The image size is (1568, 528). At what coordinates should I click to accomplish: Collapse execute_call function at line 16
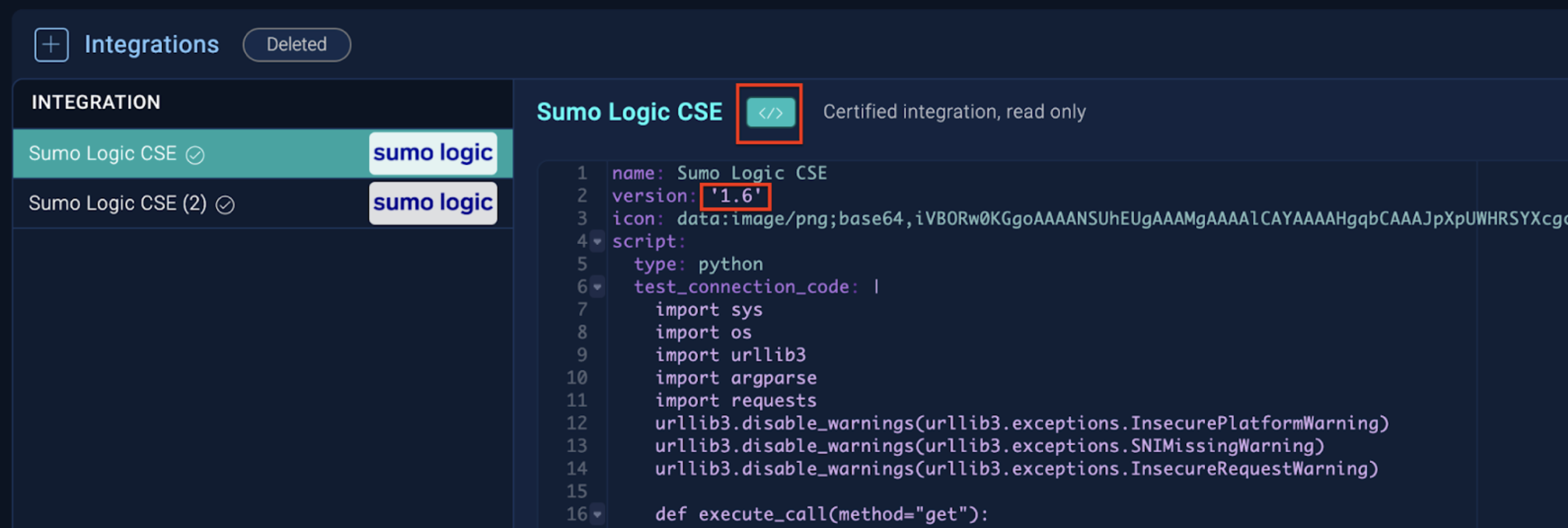pos(597,514)
